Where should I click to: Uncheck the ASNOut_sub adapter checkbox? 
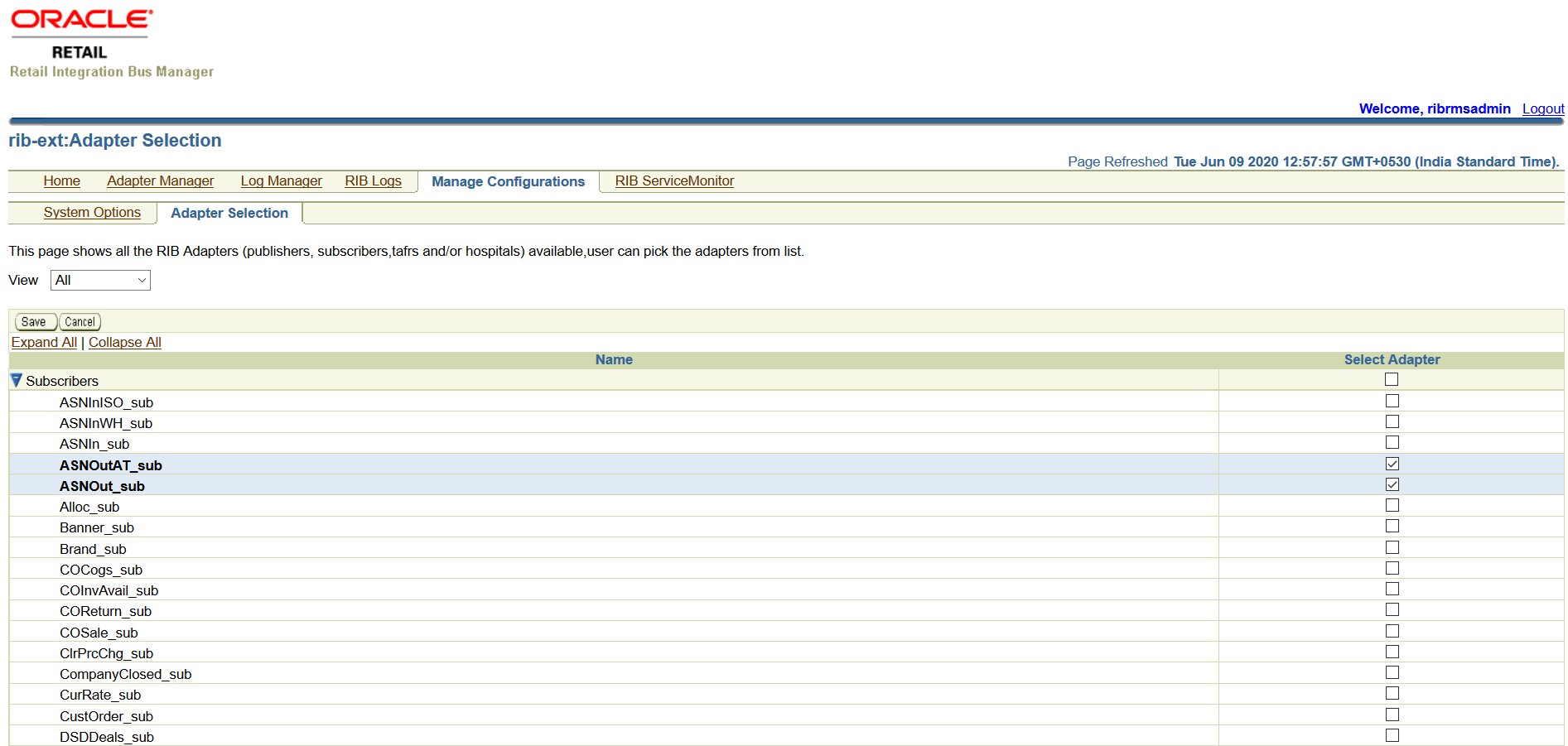1392,484
